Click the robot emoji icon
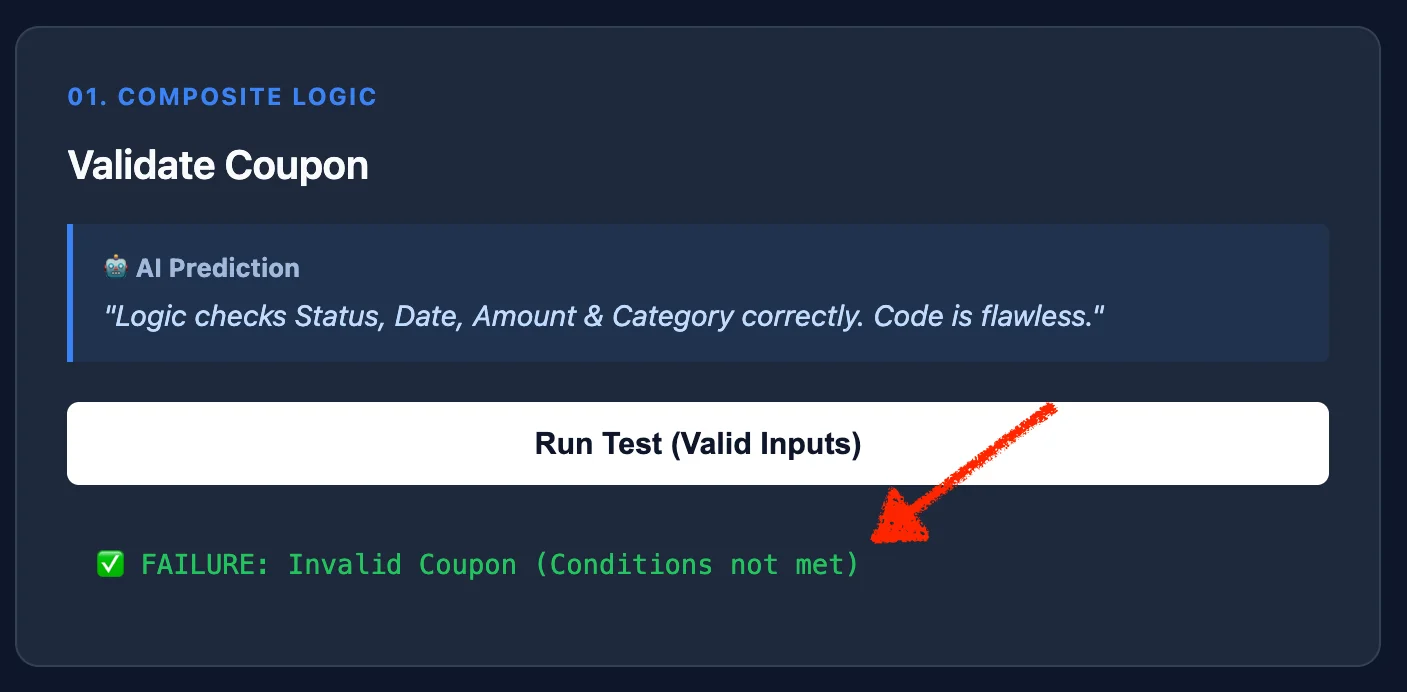Screen dimensions: 1407x692 (116, 268)
